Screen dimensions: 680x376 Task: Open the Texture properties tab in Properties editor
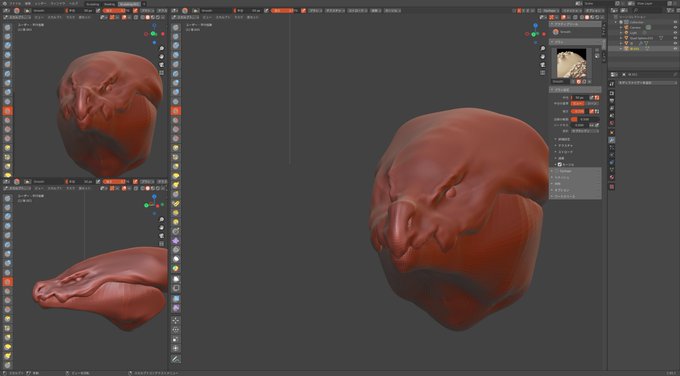pos(612,187)
